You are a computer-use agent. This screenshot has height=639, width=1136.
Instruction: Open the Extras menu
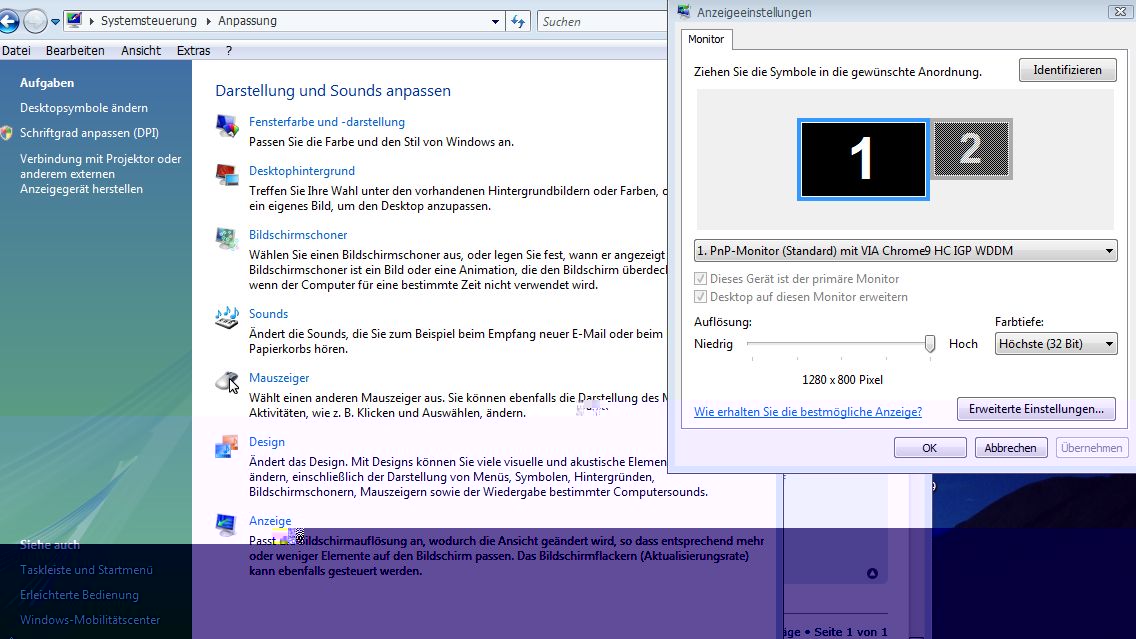tap(193, 50)
